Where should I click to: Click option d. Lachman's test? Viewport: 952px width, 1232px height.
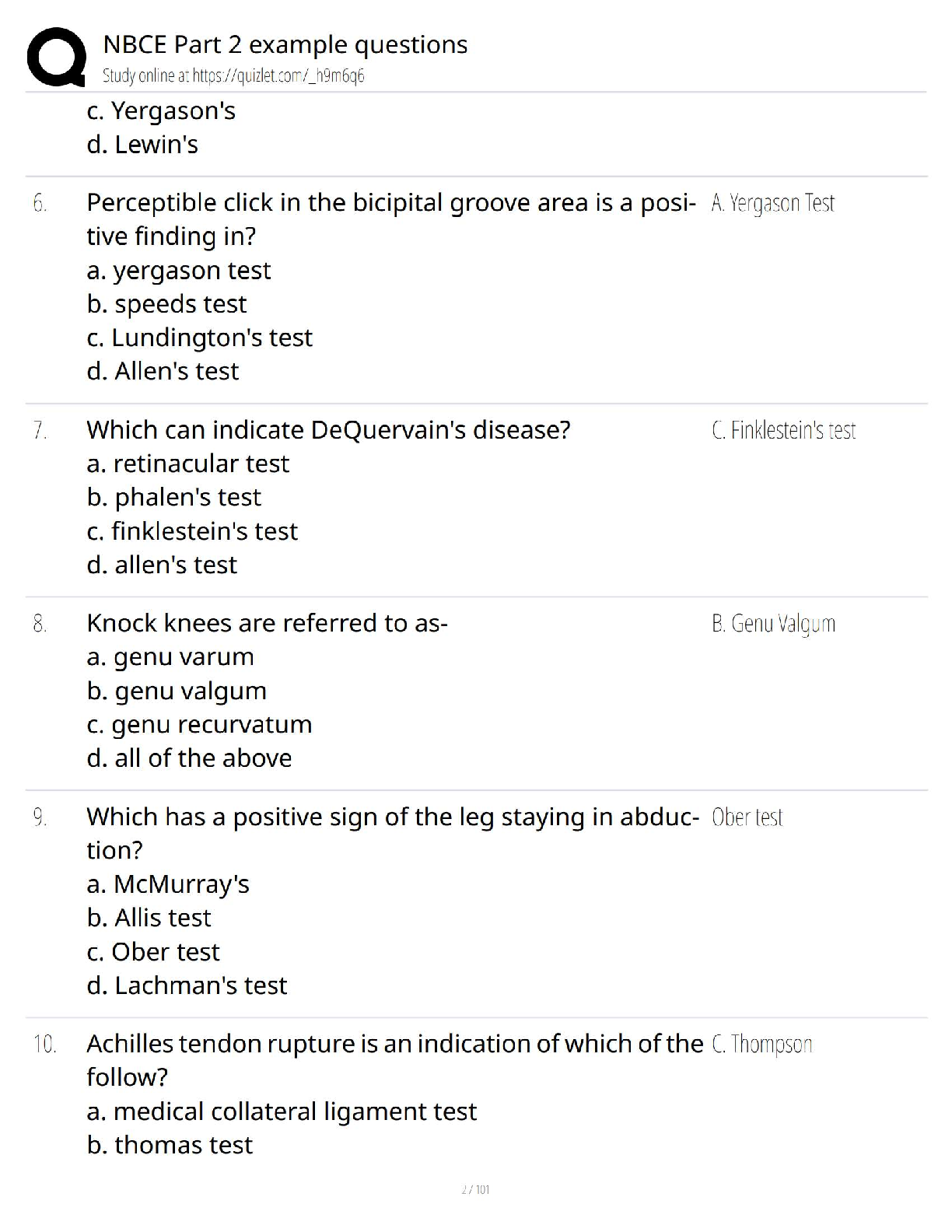pyautogui.click(x=187, y=985)
